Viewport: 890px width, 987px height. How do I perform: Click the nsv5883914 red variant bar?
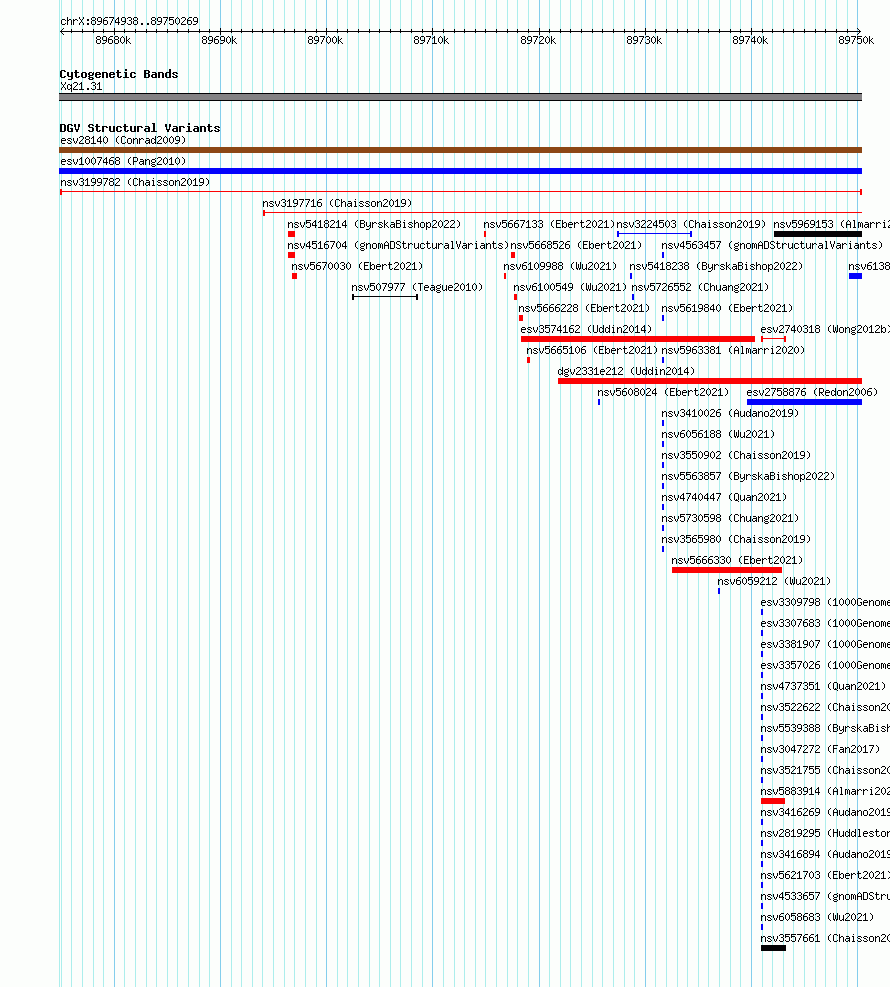click(x=773, y=801)
